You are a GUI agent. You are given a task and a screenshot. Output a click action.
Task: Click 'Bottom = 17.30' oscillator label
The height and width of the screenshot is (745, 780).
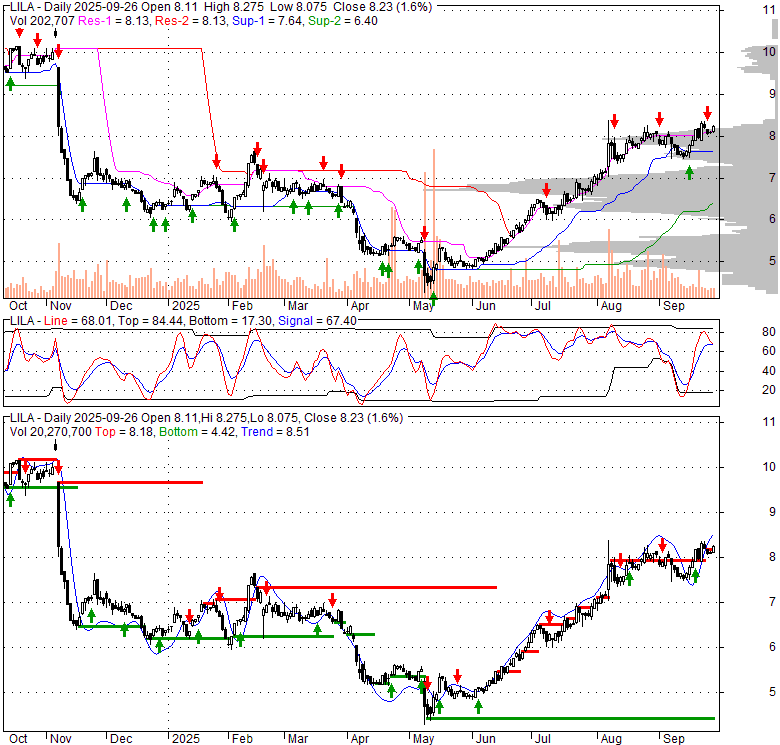tap(231, 321)
